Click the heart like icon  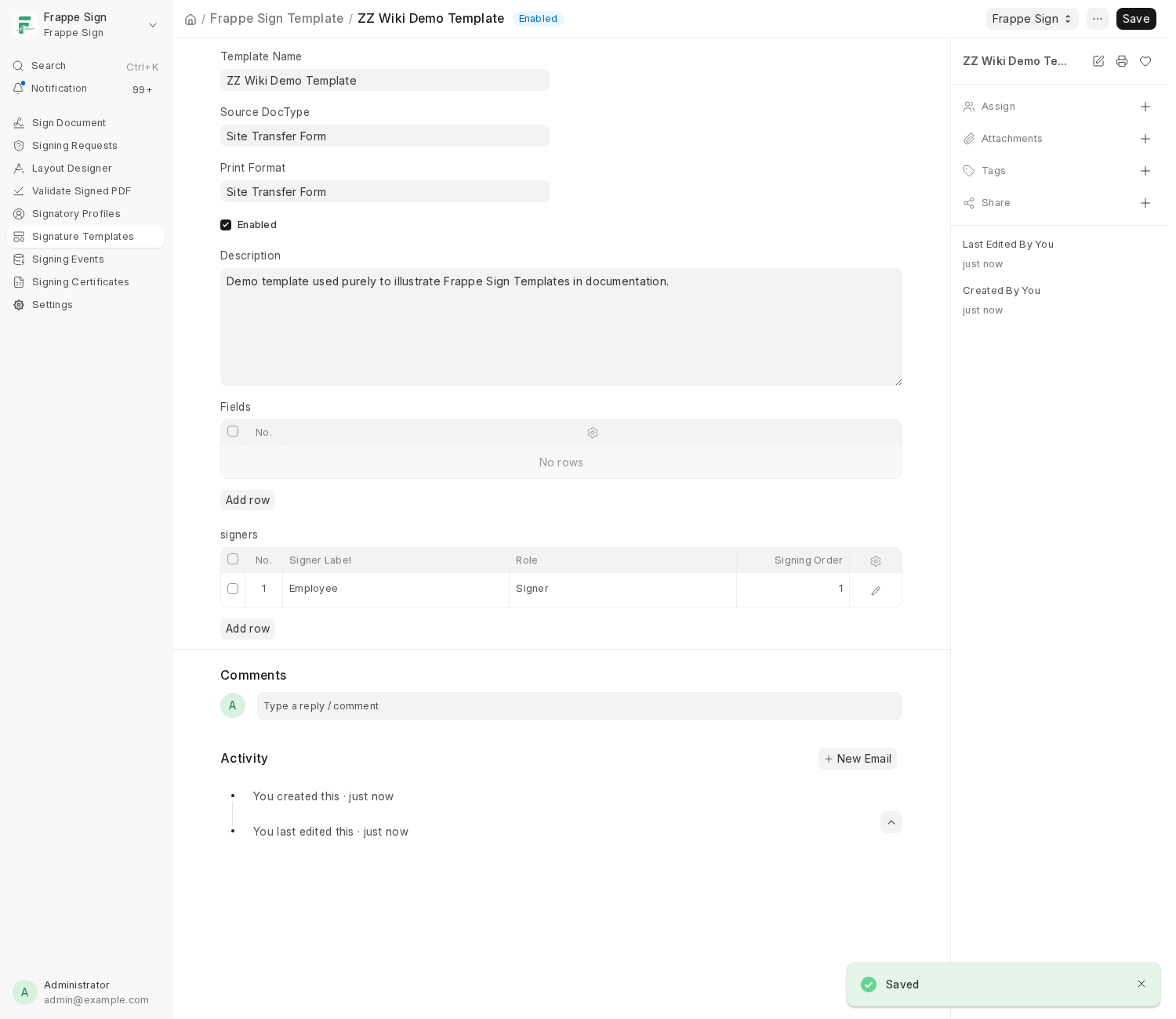(1145, 61)
